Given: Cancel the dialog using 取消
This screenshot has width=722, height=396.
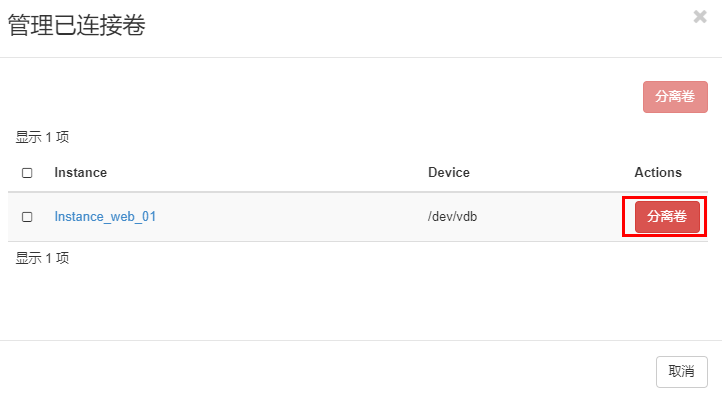Looking at the screenshot, I should tap(681, 372).
